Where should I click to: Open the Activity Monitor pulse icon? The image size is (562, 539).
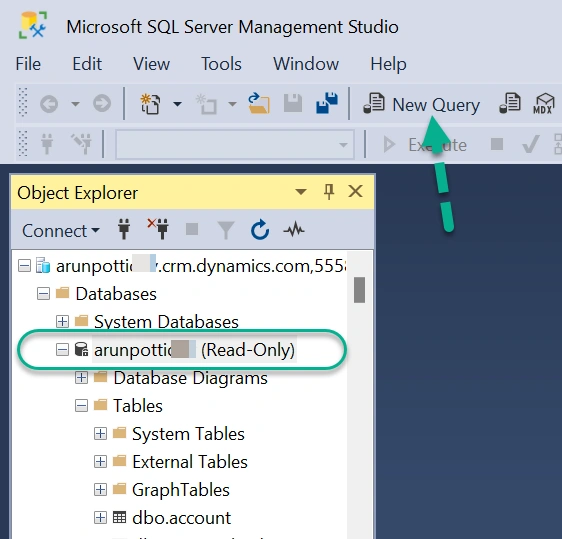pos(294,229)
